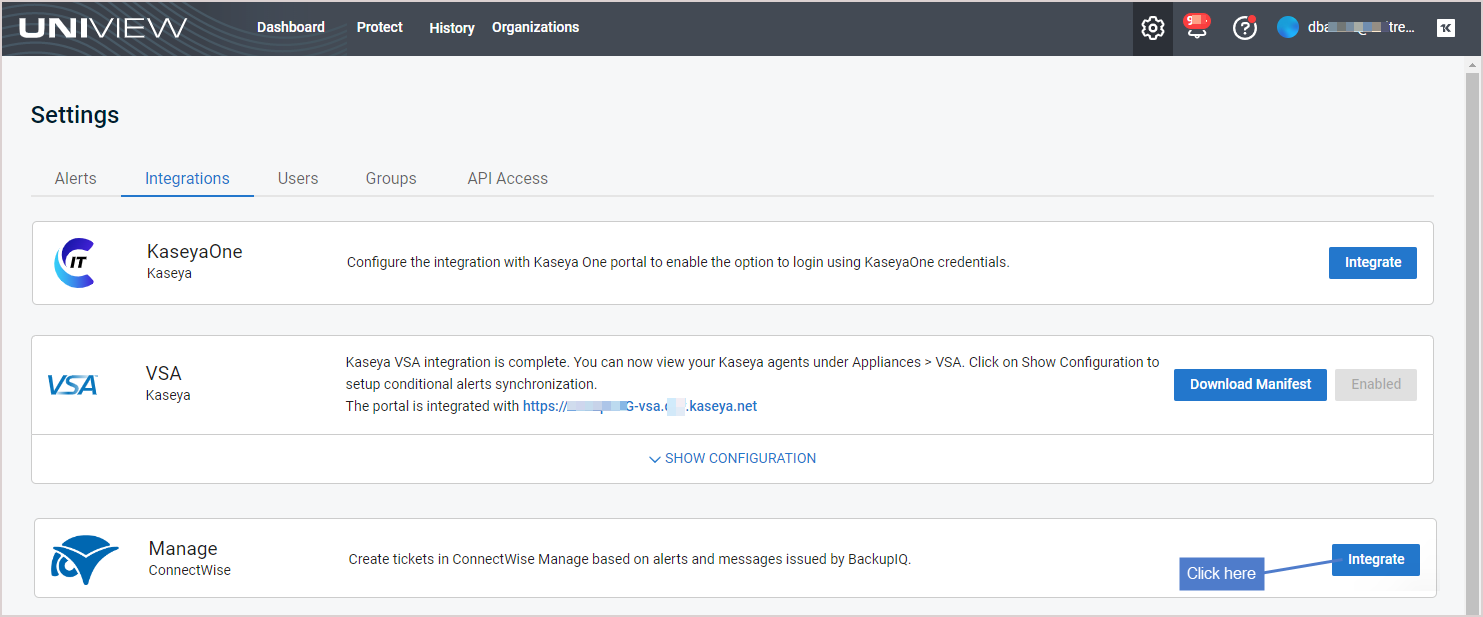Open the Organizations menu

pyautogui.click(x=535, y=27)
